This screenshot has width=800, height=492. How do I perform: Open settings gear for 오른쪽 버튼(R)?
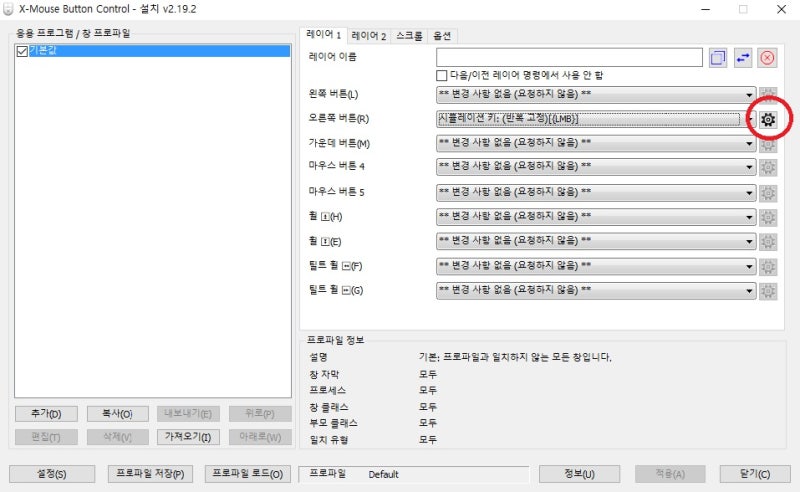click(x=768, y=119)
